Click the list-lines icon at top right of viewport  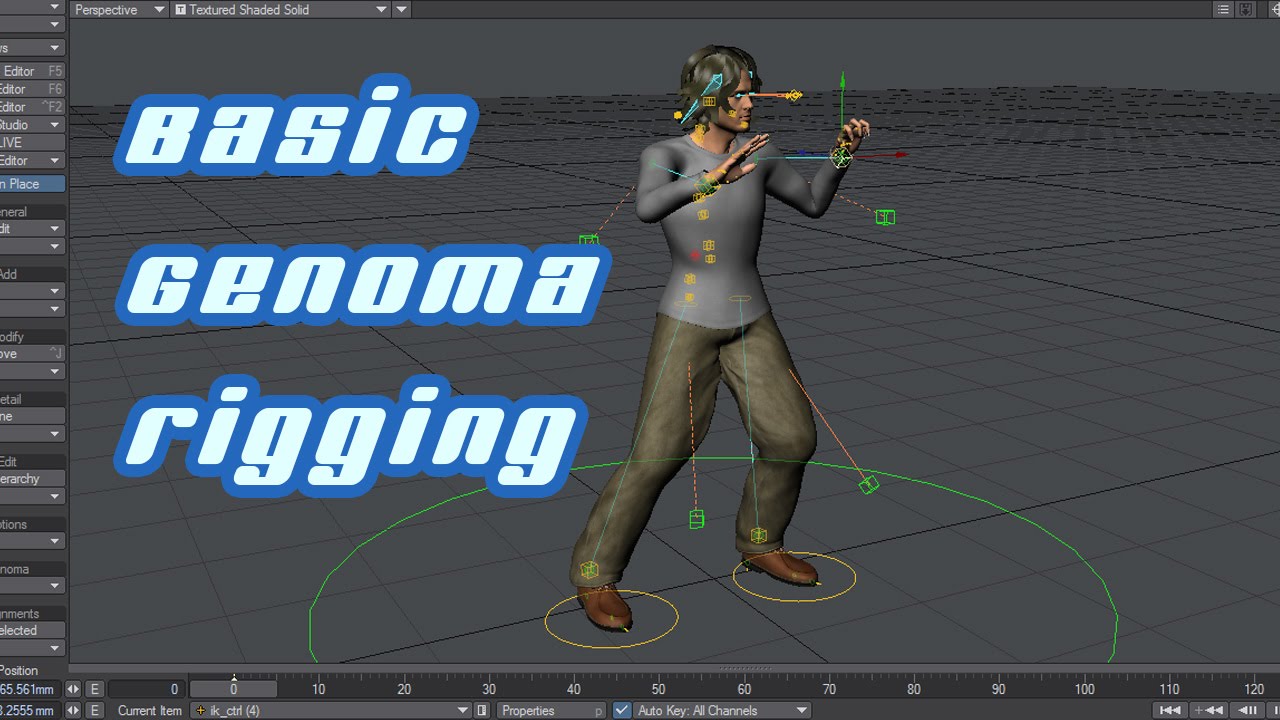pyautogui.click(x=1223, y=10)
